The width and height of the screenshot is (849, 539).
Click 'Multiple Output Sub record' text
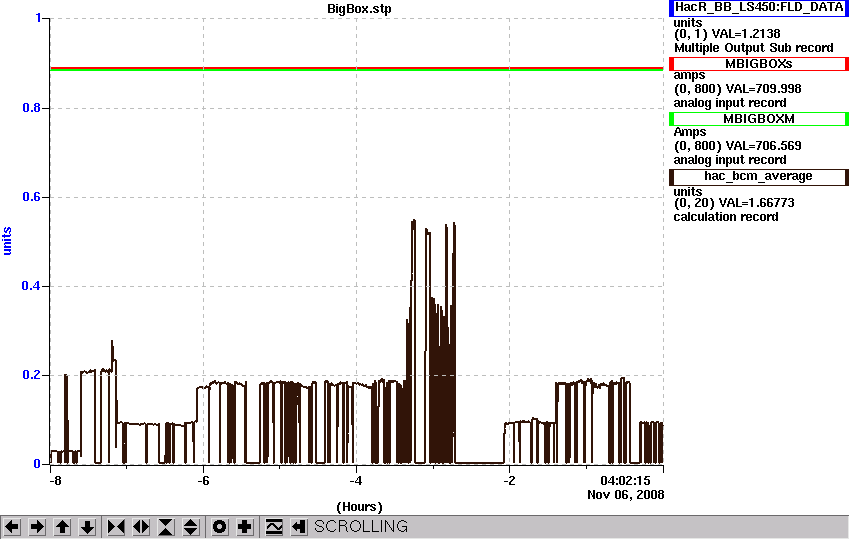point(754,48)
